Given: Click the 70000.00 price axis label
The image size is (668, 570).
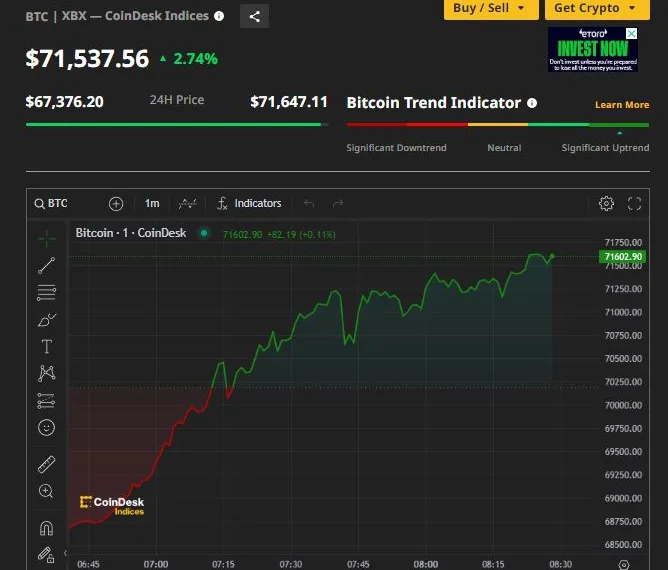Looking at the screenshot, I should point(623,405).
